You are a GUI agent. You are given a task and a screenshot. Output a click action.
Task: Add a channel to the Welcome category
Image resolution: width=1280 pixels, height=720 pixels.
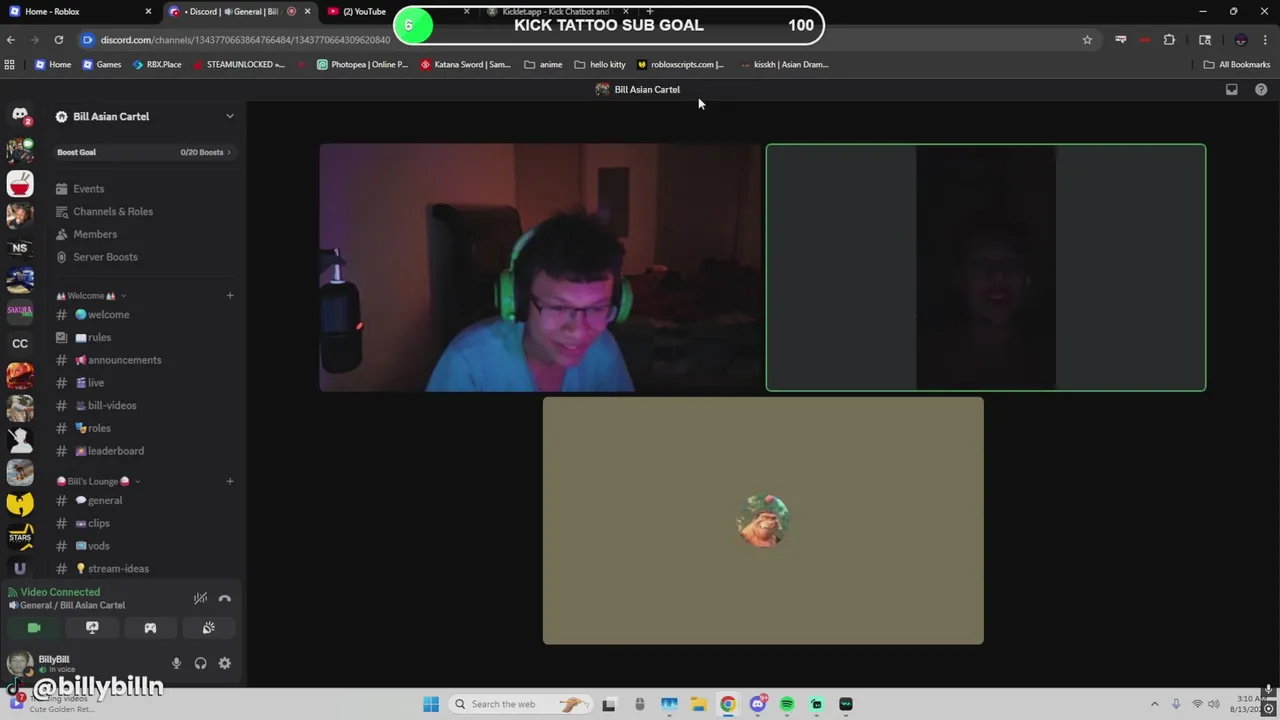230,295
